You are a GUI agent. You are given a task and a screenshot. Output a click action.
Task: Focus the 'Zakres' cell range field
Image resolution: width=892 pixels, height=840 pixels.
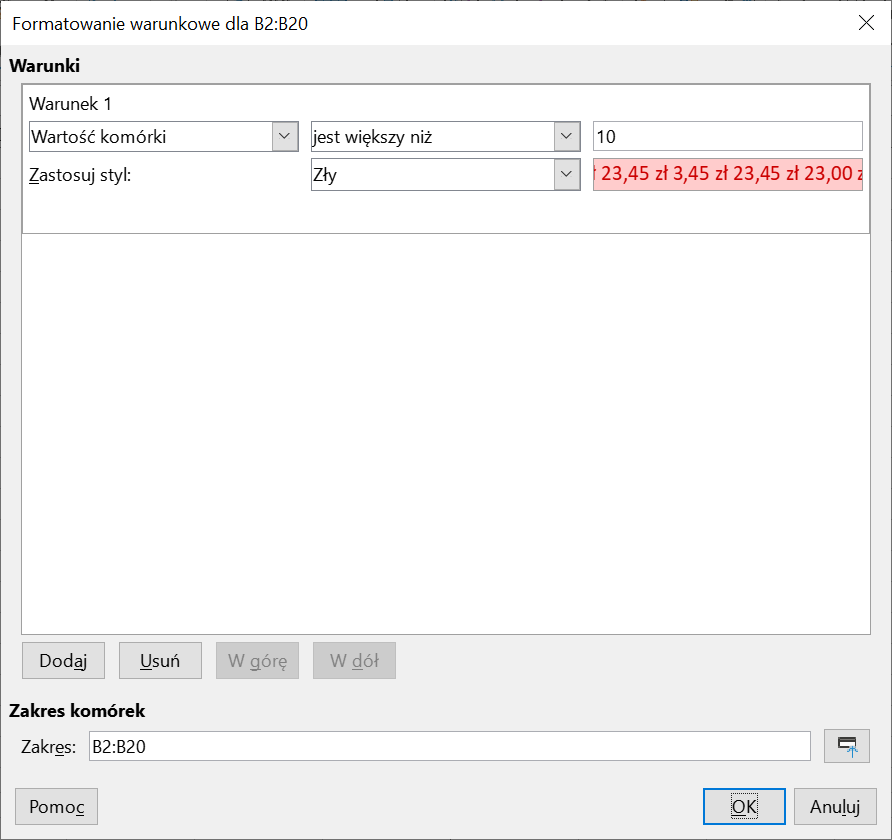449,746
